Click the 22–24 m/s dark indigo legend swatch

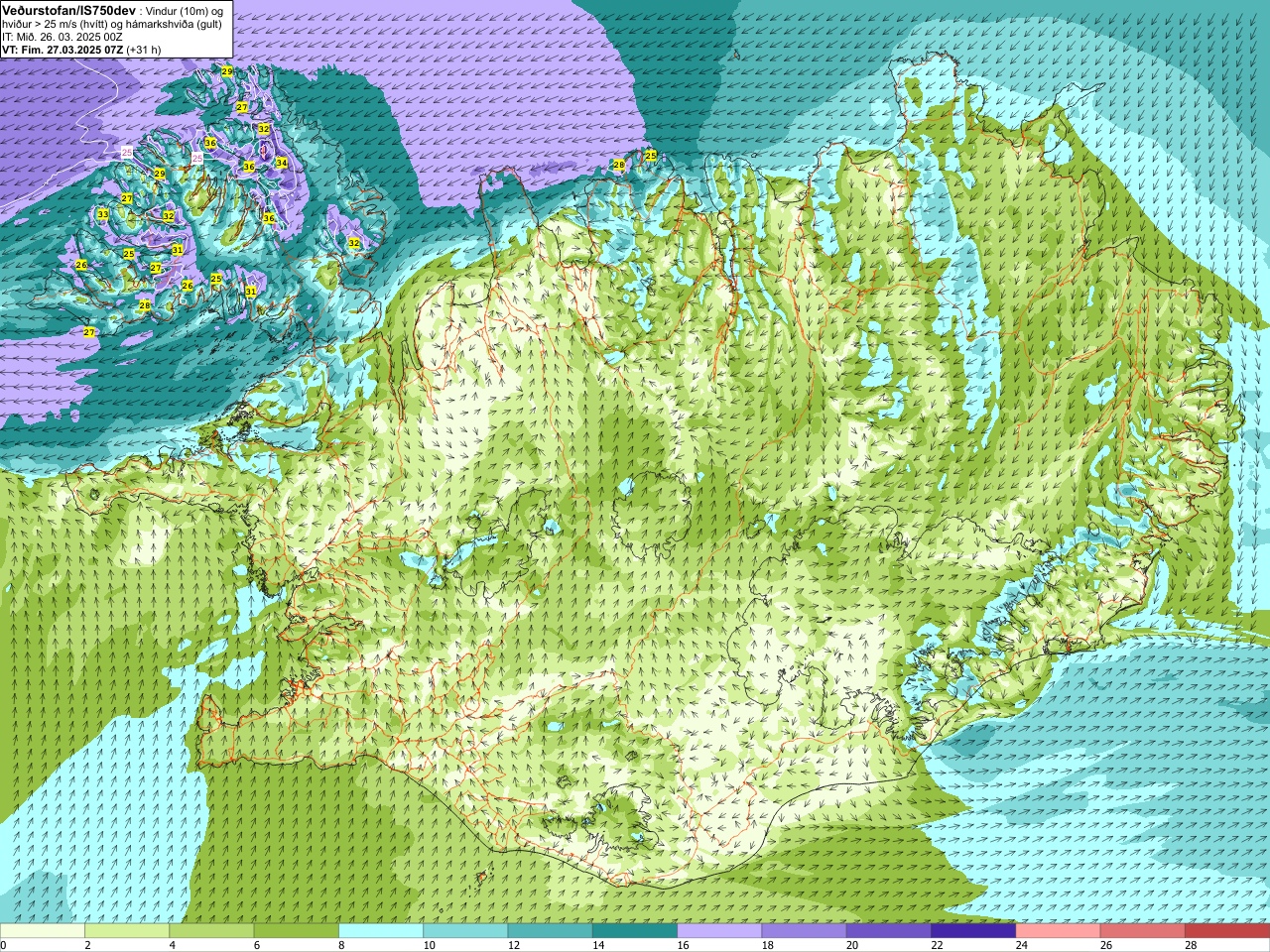click(973, 931)
